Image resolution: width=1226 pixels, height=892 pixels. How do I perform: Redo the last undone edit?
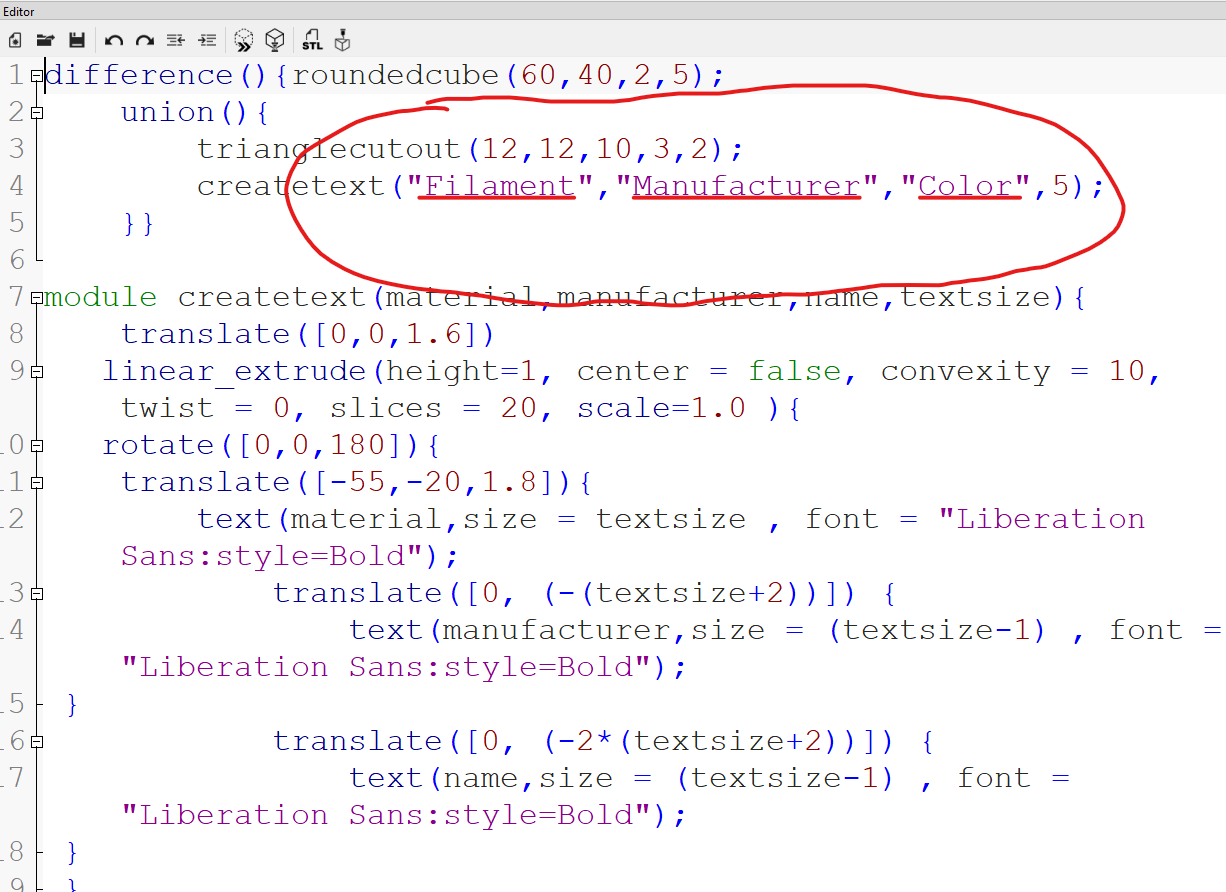[x=145, y=40]
